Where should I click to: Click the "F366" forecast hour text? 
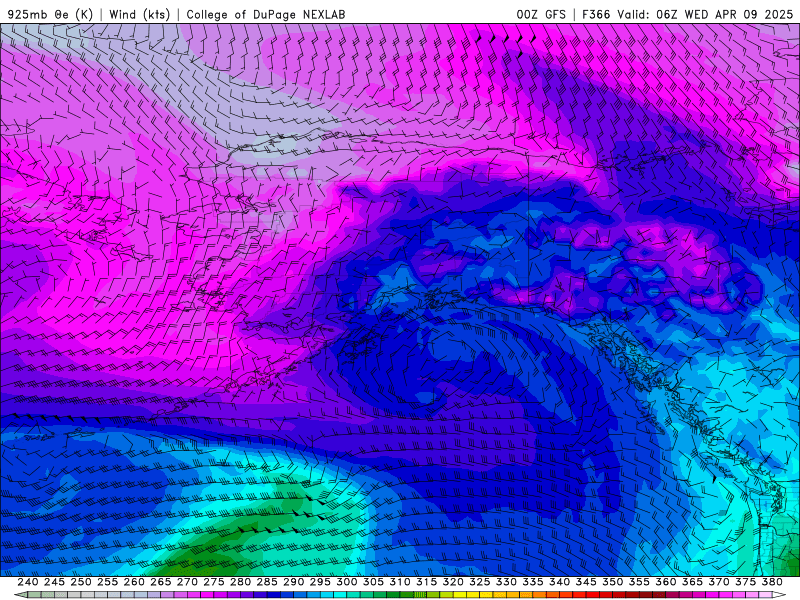coord(596,14)
